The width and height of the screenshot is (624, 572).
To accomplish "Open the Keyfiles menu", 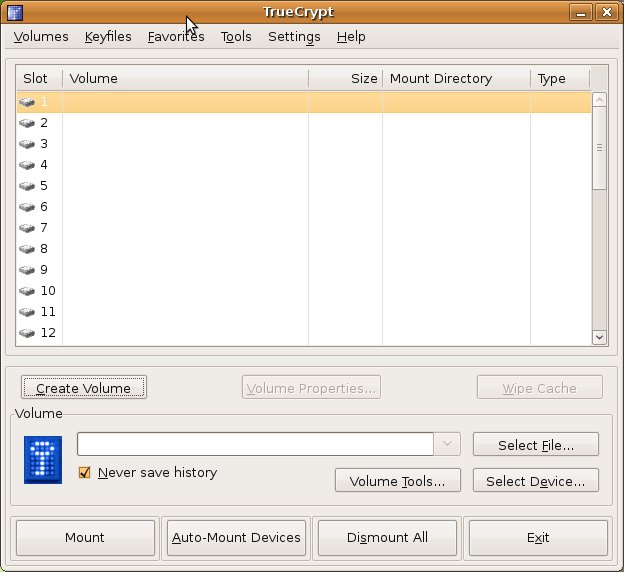I will pyautogui.click(x=108, y=37).
